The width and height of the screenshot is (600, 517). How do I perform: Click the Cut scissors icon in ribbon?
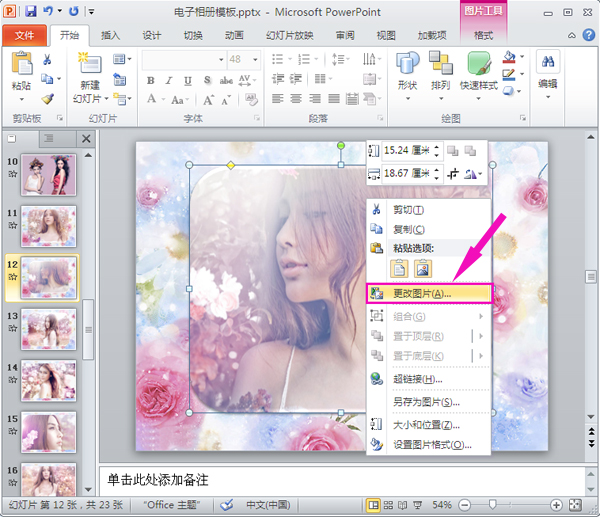tap(47, 59)
